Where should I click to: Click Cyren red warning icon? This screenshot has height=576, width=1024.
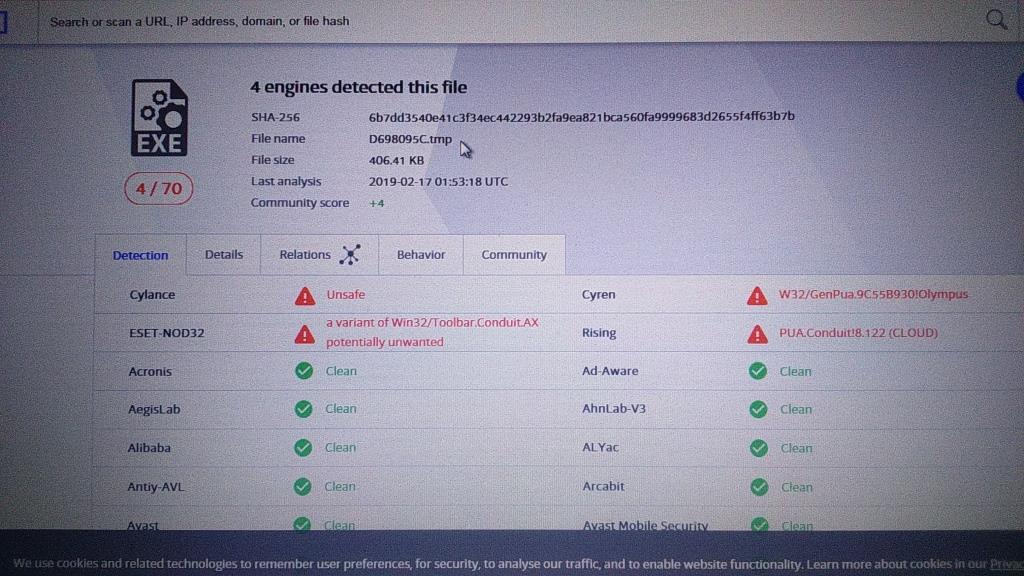(x=757, y=296)
